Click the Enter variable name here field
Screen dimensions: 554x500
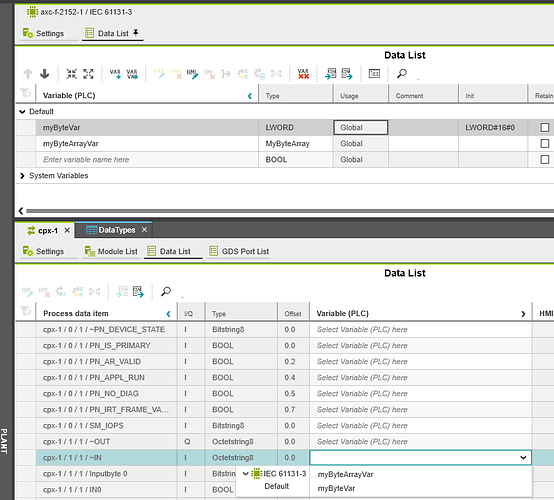tap(147, 160)
